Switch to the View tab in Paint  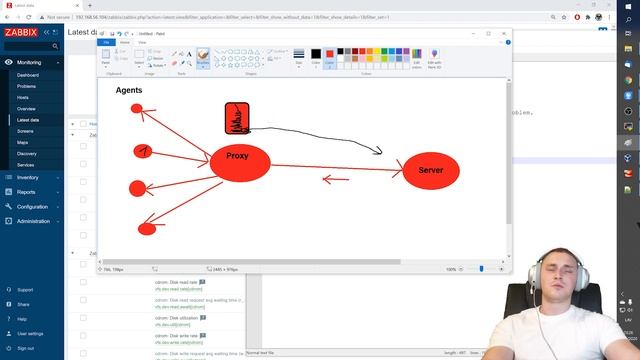tap(142, 42)
